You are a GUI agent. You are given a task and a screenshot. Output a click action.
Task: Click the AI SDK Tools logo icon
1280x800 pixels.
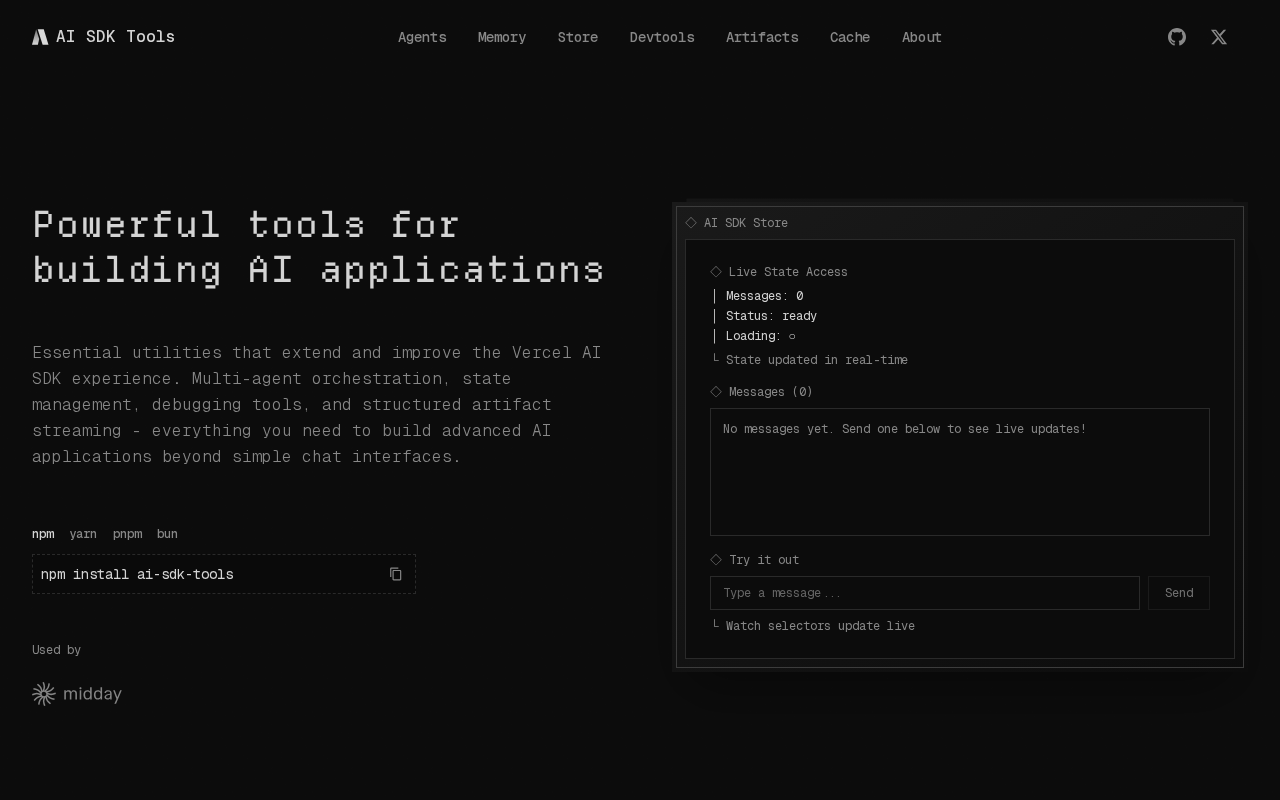click(x=40, y=37)
